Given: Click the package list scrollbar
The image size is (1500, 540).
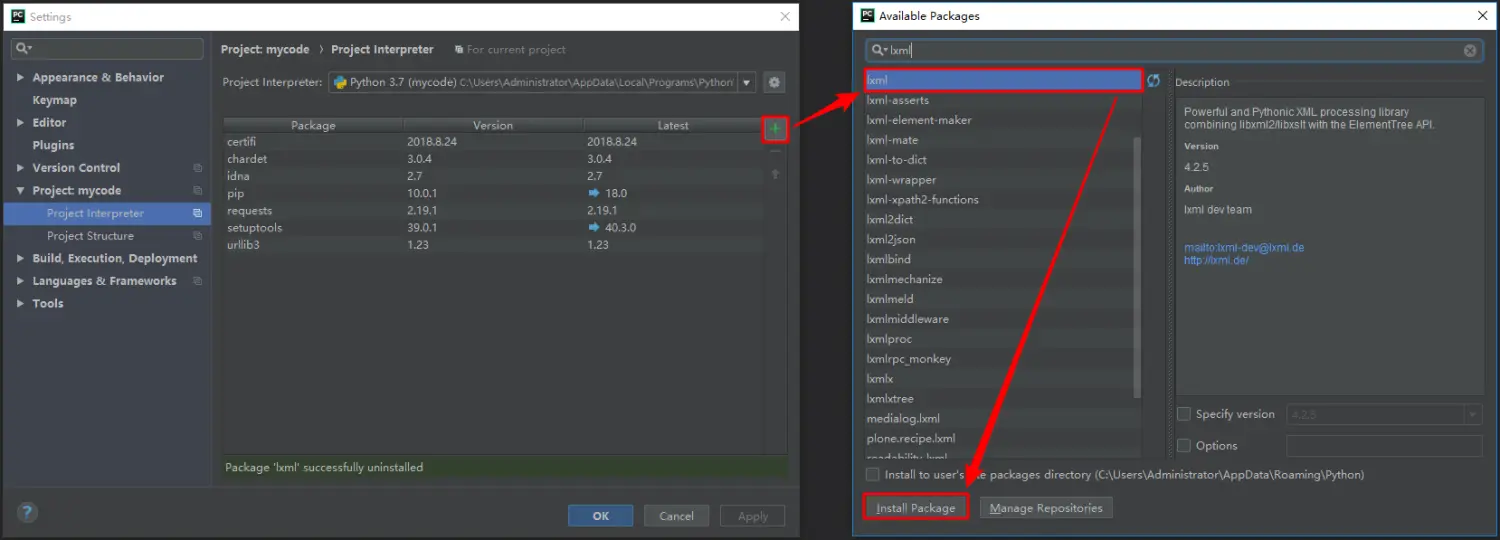Looking at the screenshot, I should pos(1137,268).
